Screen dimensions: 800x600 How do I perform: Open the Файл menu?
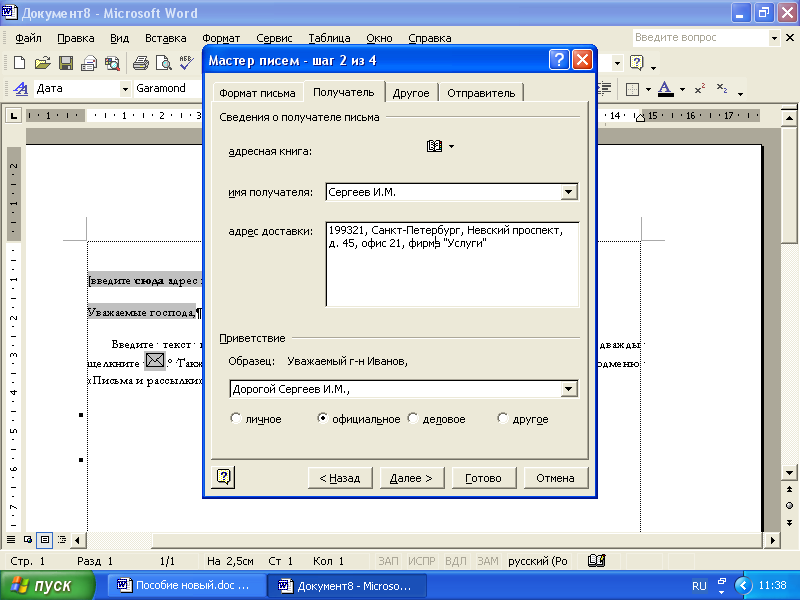[28, 38]
